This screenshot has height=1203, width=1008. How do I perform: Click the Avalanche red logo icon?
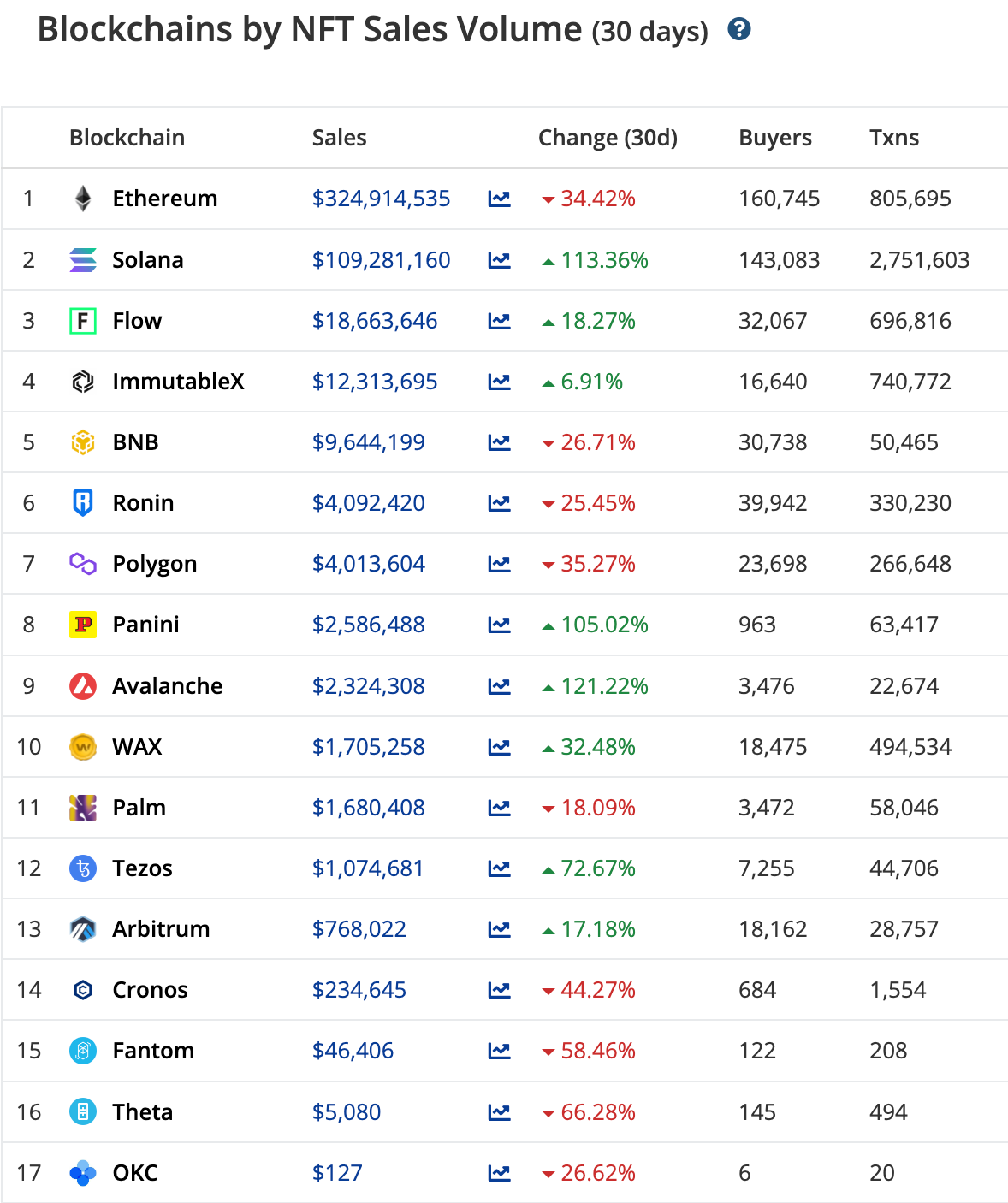tap(83, 686)
